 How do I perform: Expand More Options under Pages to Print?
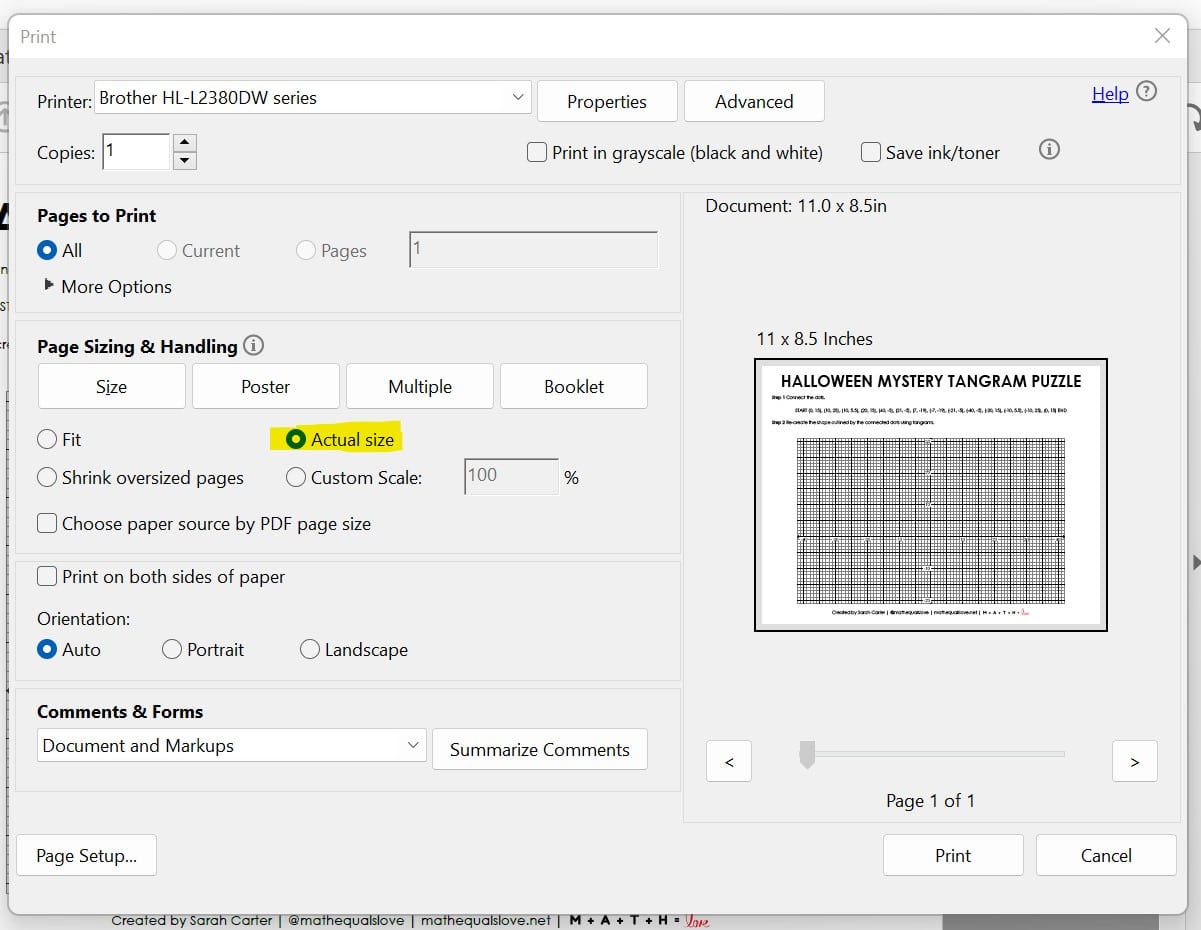point(50,286)
